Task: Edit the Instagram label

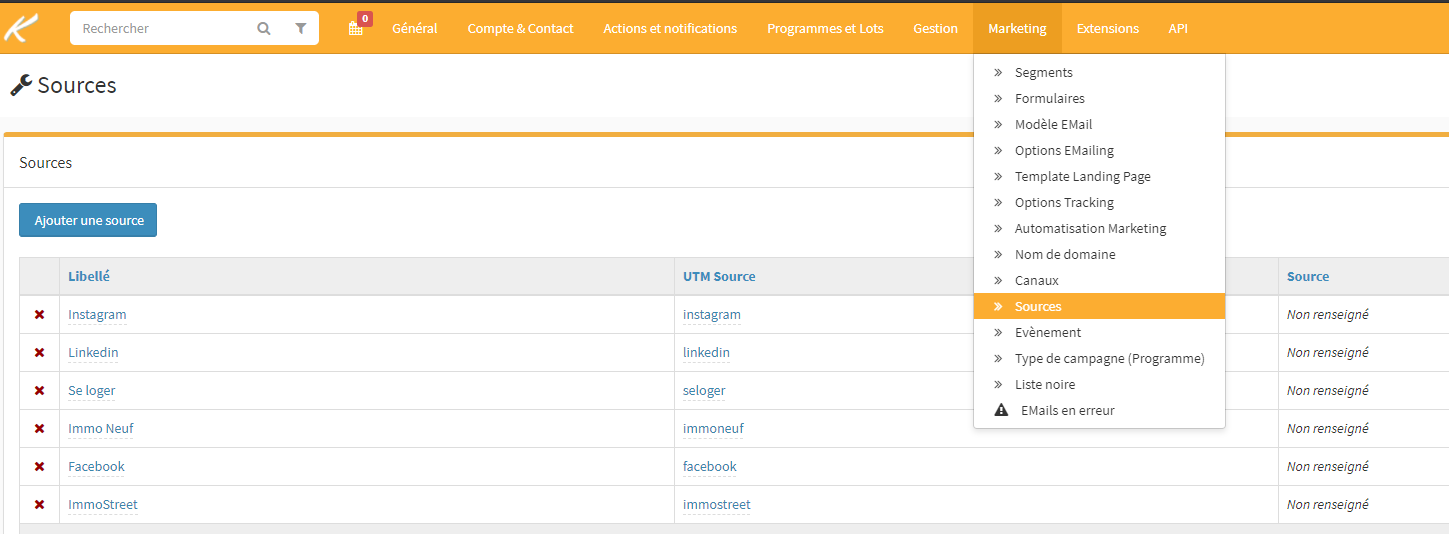Action: click(x=97, y=315)
